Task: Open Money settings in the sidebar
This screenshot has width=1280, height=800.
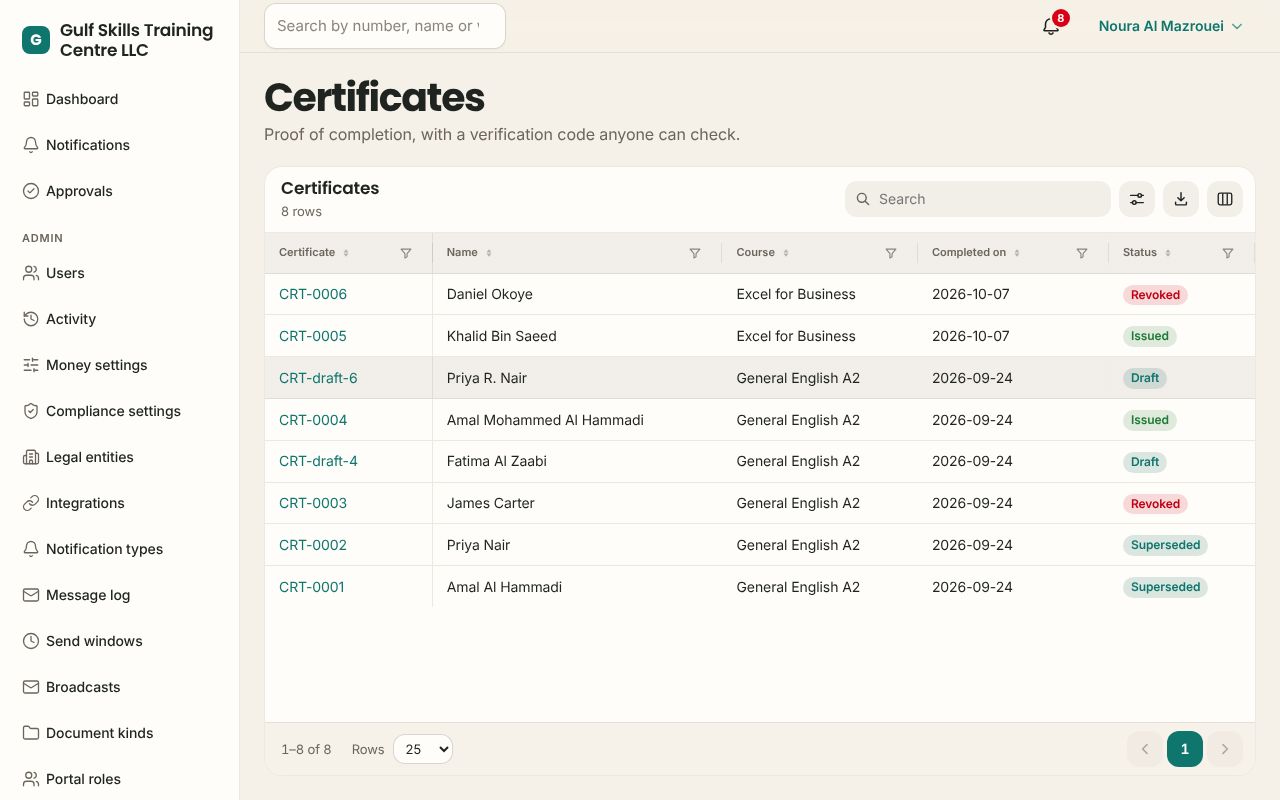Action: tap(120, 365)
